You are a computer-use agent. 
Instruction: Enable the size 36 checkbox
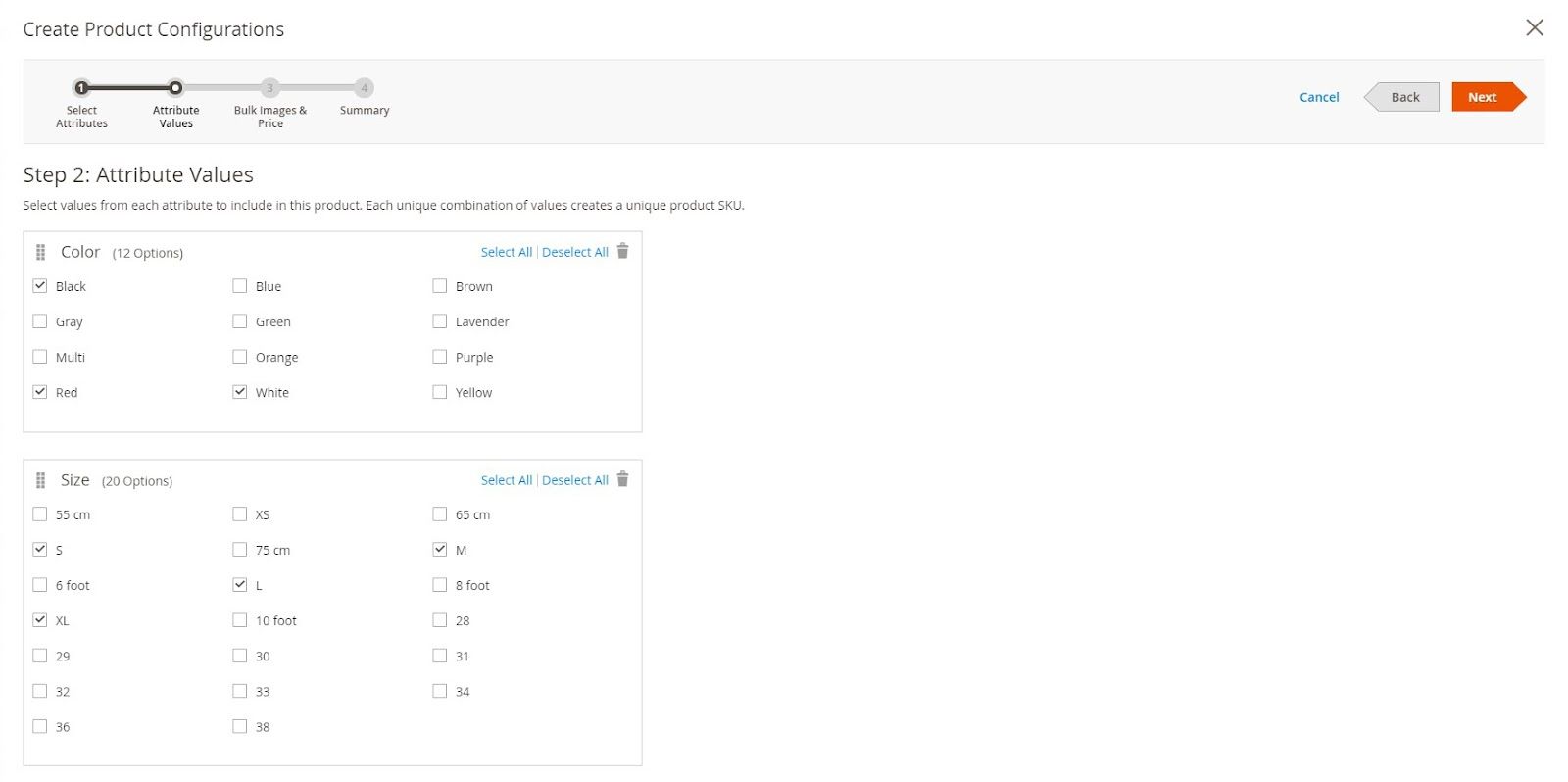point(40,726)
